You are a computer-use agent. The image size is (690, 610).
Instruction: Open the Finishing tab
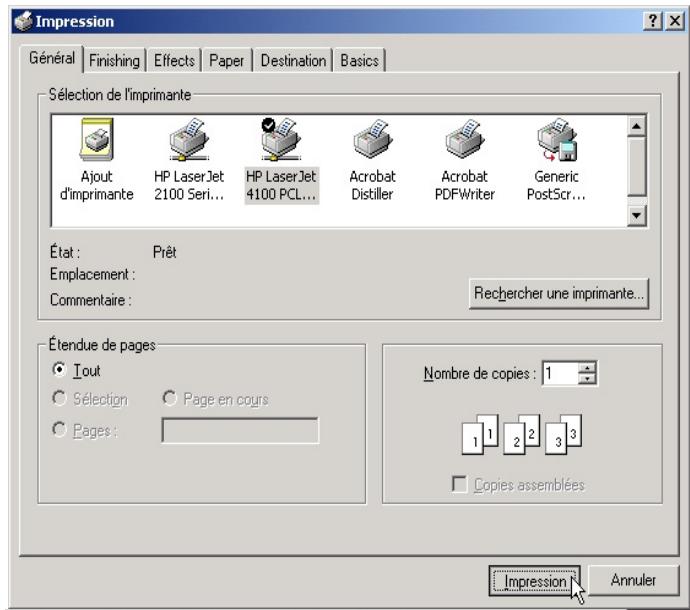[114, 60]
